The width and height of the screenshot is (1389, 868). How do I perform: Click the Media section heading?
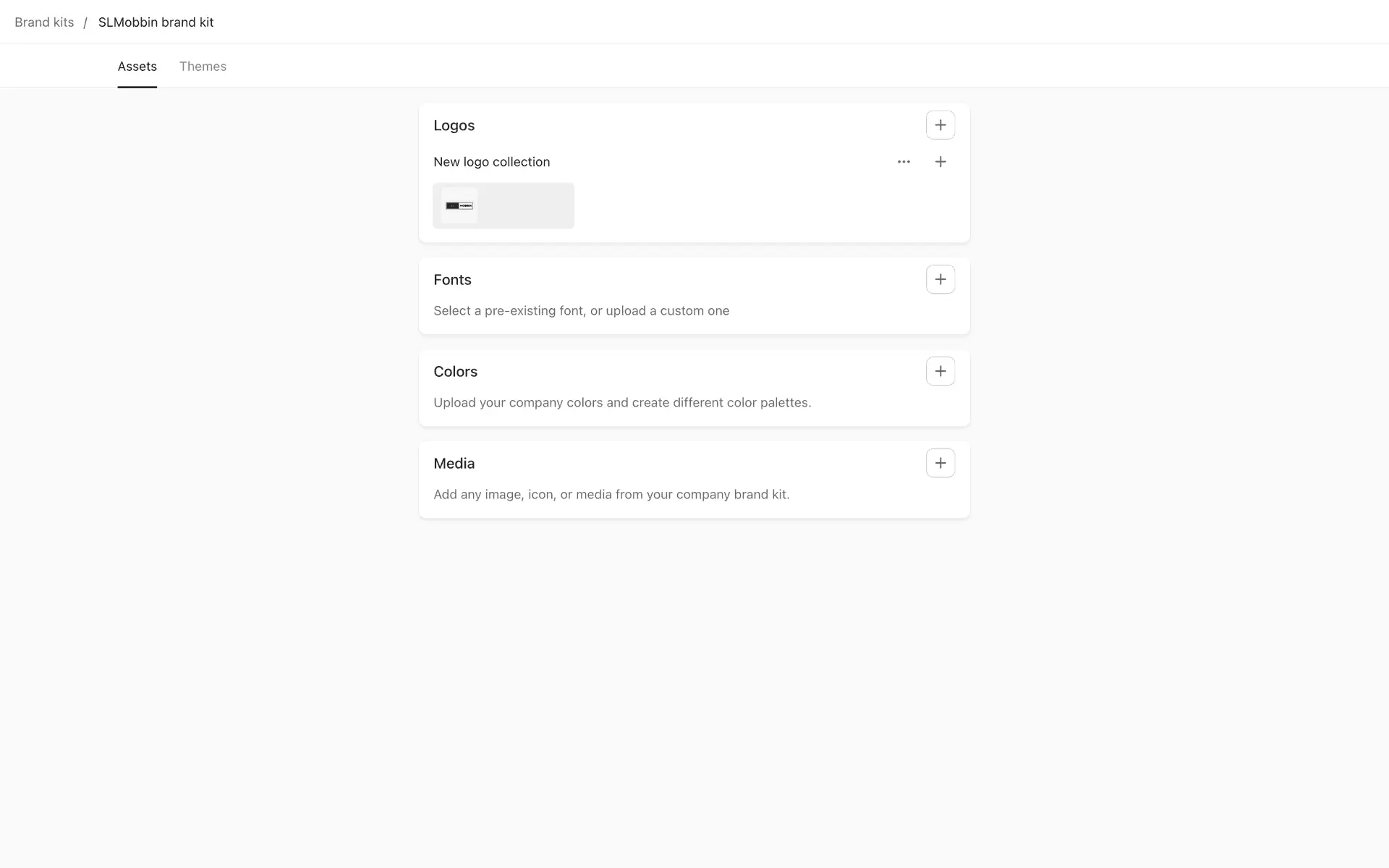454,464
